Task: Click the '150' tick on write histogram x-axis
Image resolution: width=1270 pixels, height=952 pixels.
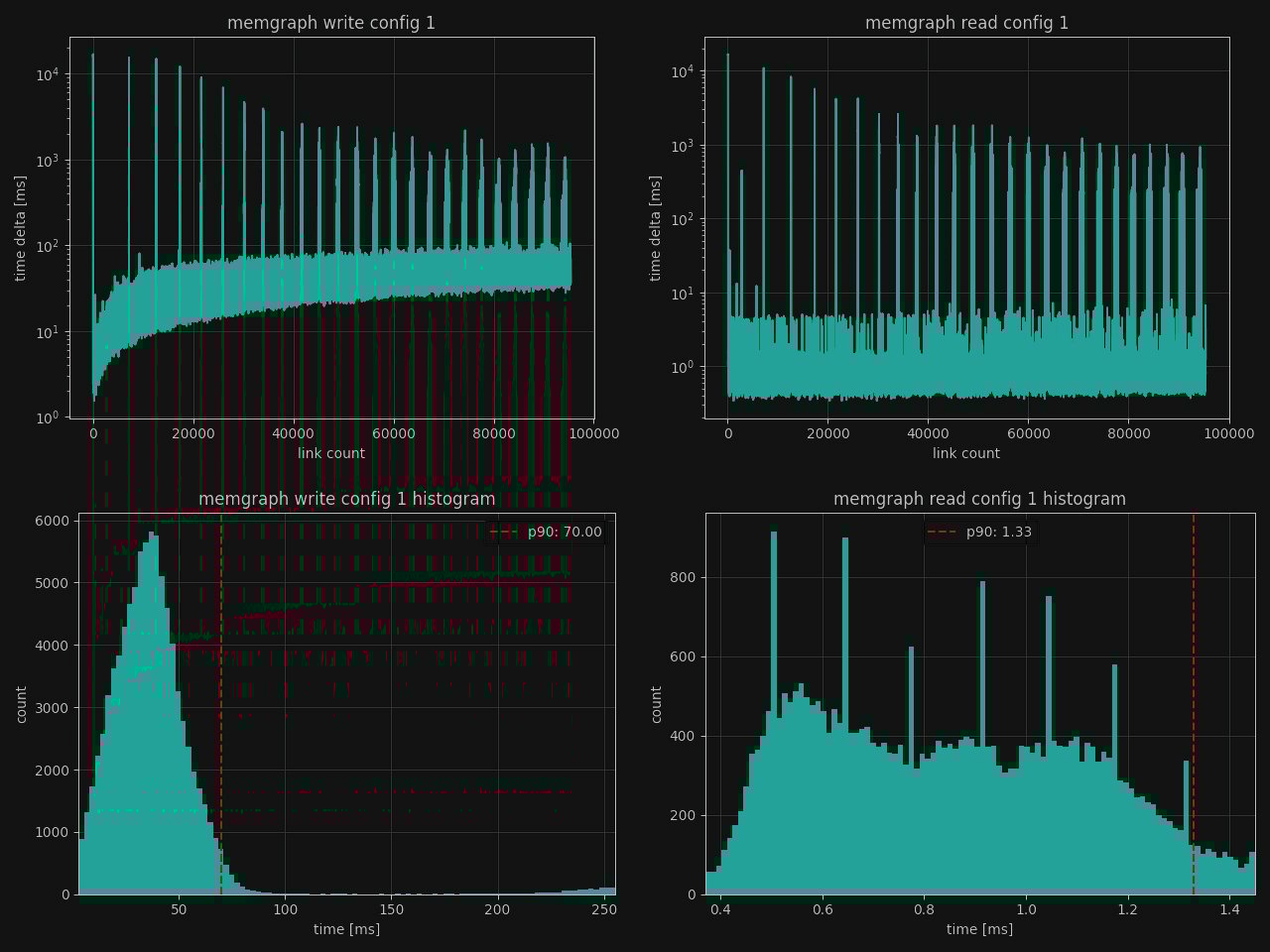Action: (x=391, y=909)
